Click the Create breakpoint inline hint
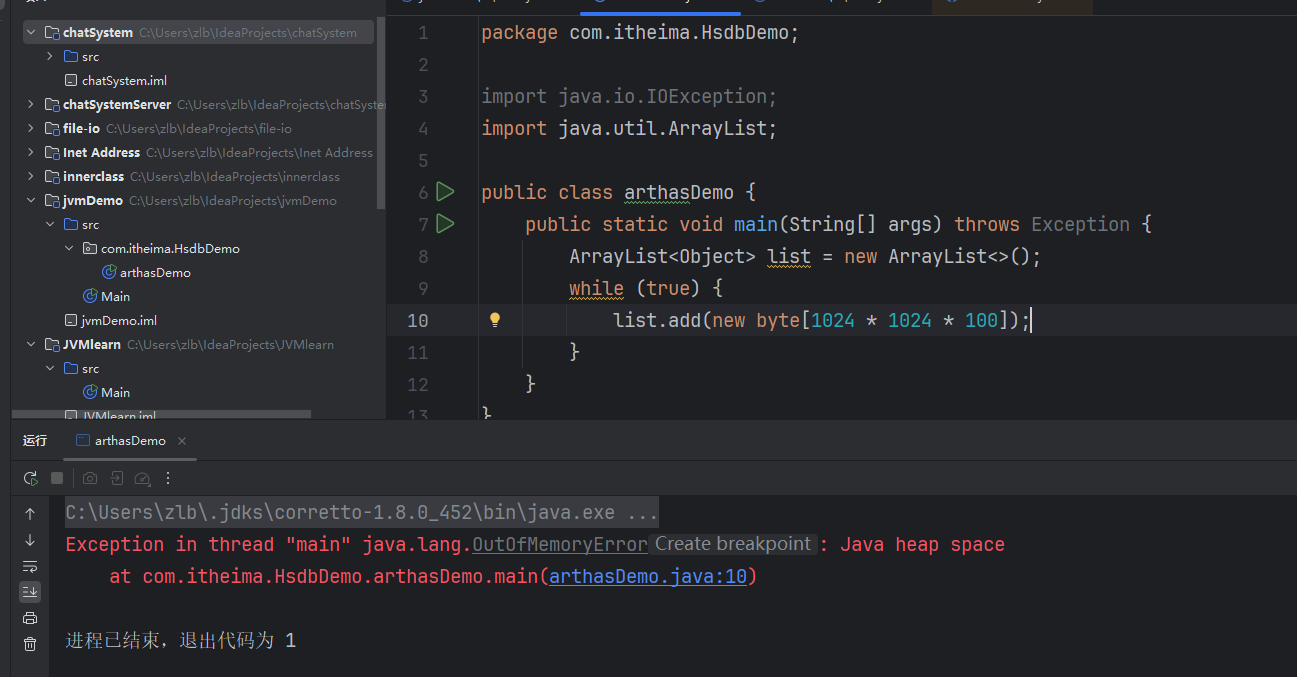 [x=733, y=544]
